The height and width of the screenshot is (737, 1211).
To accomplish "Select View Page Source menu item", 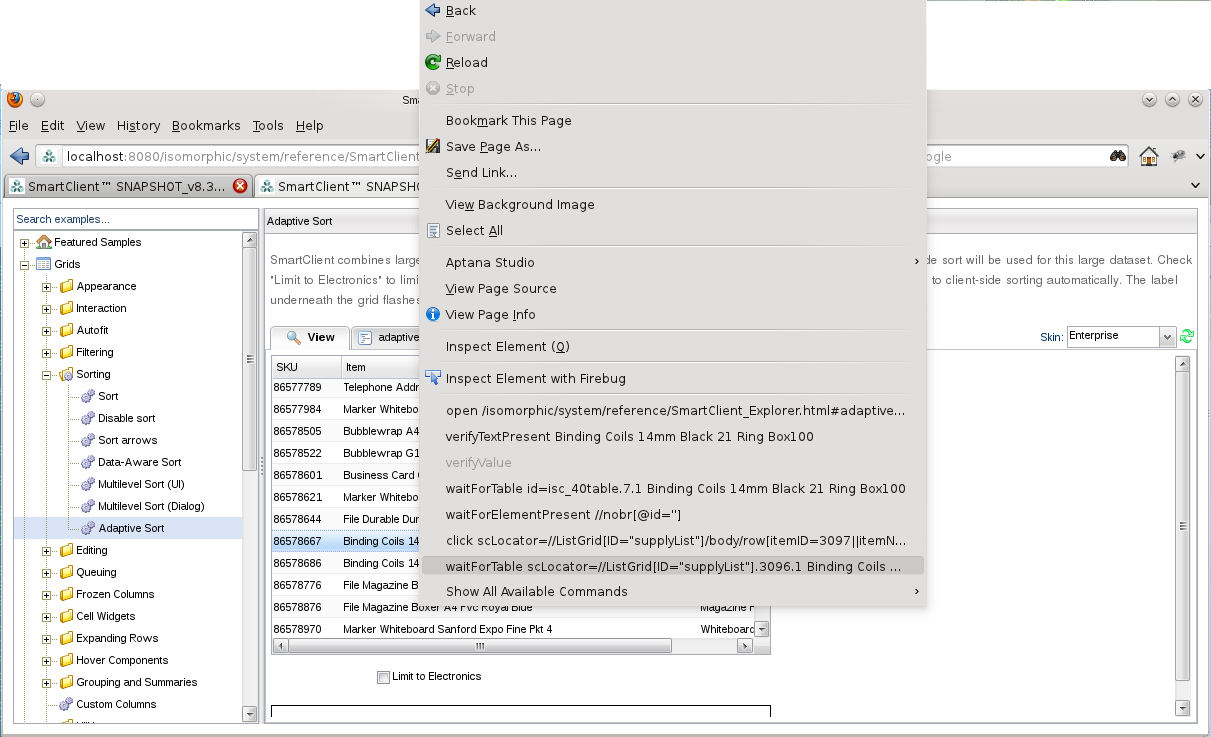I will tap(501, 288).
